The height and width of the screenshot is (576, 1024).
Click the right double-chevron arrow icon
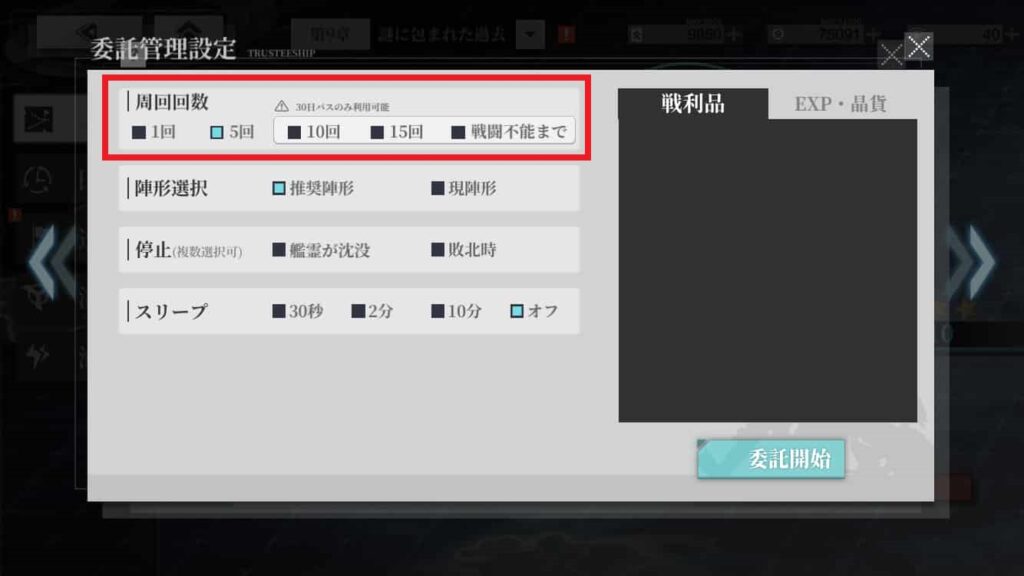972,263
